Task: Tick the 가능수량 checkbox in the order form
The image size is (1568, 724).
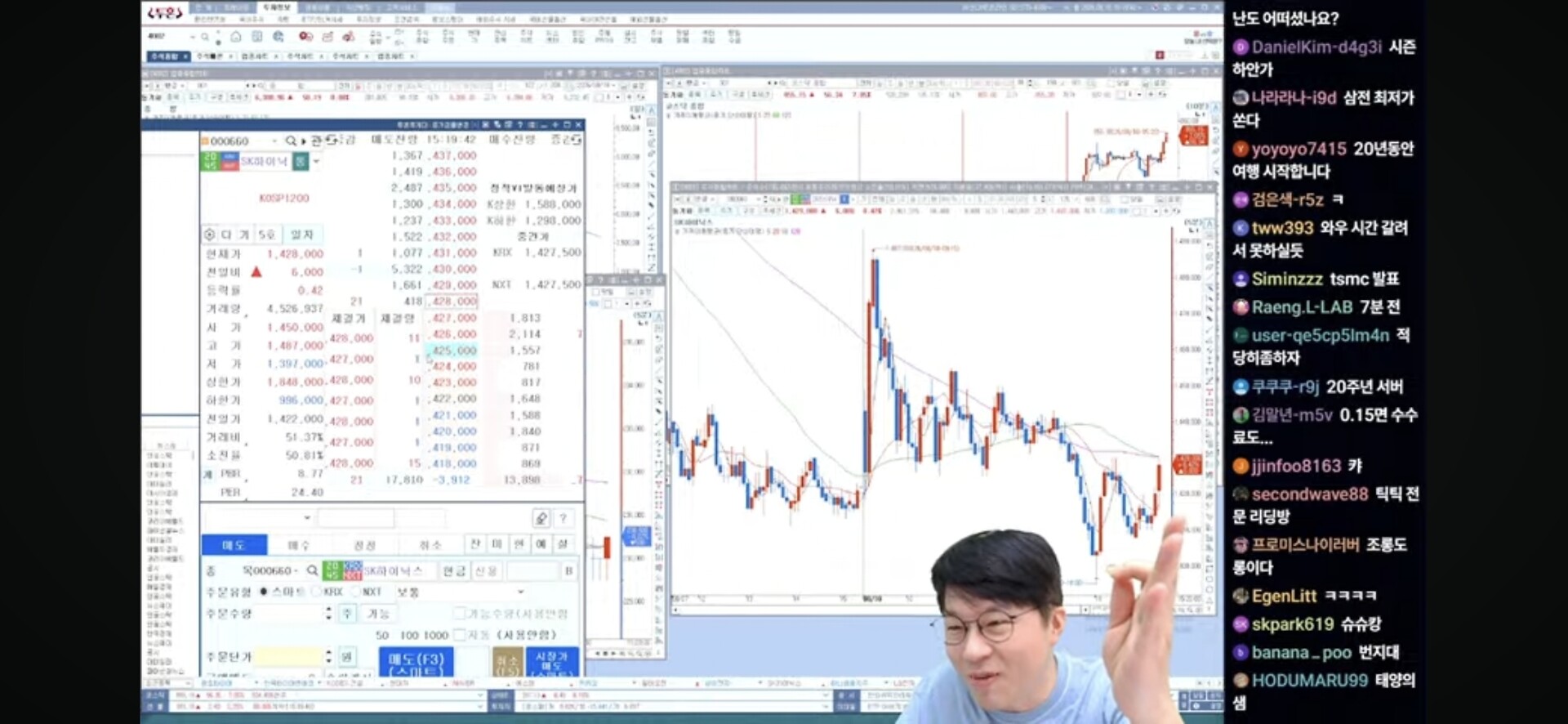Action: (x=459, y=613)
